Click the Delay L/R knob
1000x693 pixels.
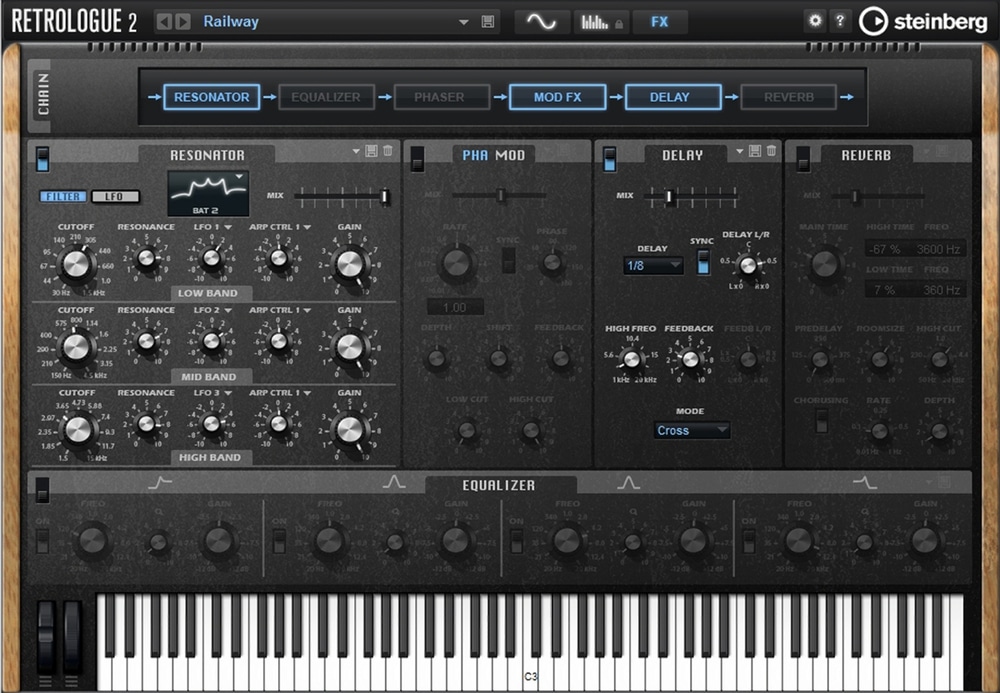point(748,265)
